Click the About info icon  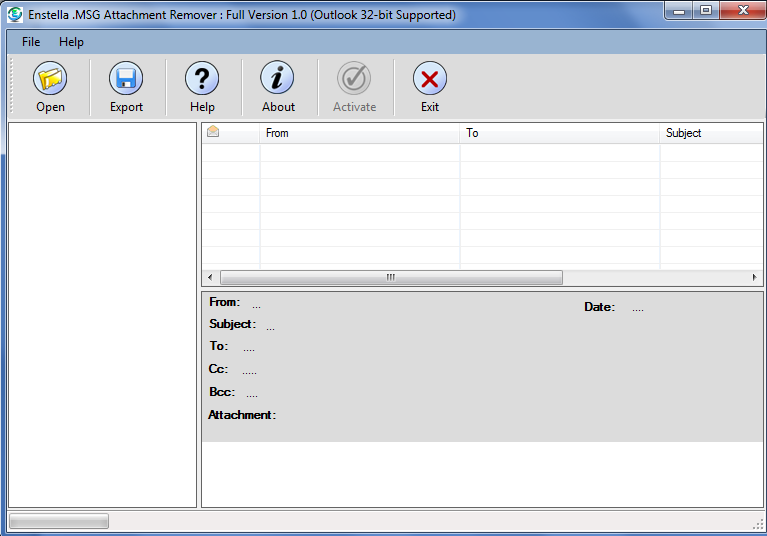coord(278,79)
